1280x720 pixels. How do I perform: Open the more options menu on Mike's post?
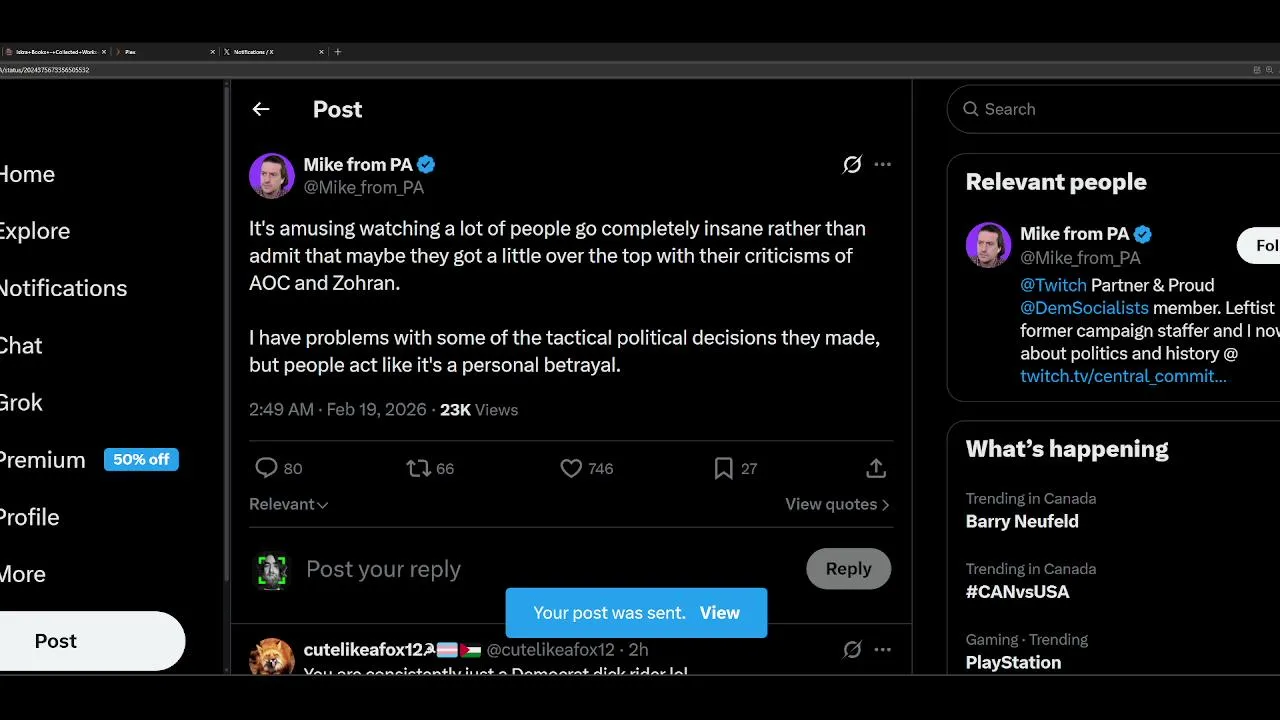click(x=882, y=165)
